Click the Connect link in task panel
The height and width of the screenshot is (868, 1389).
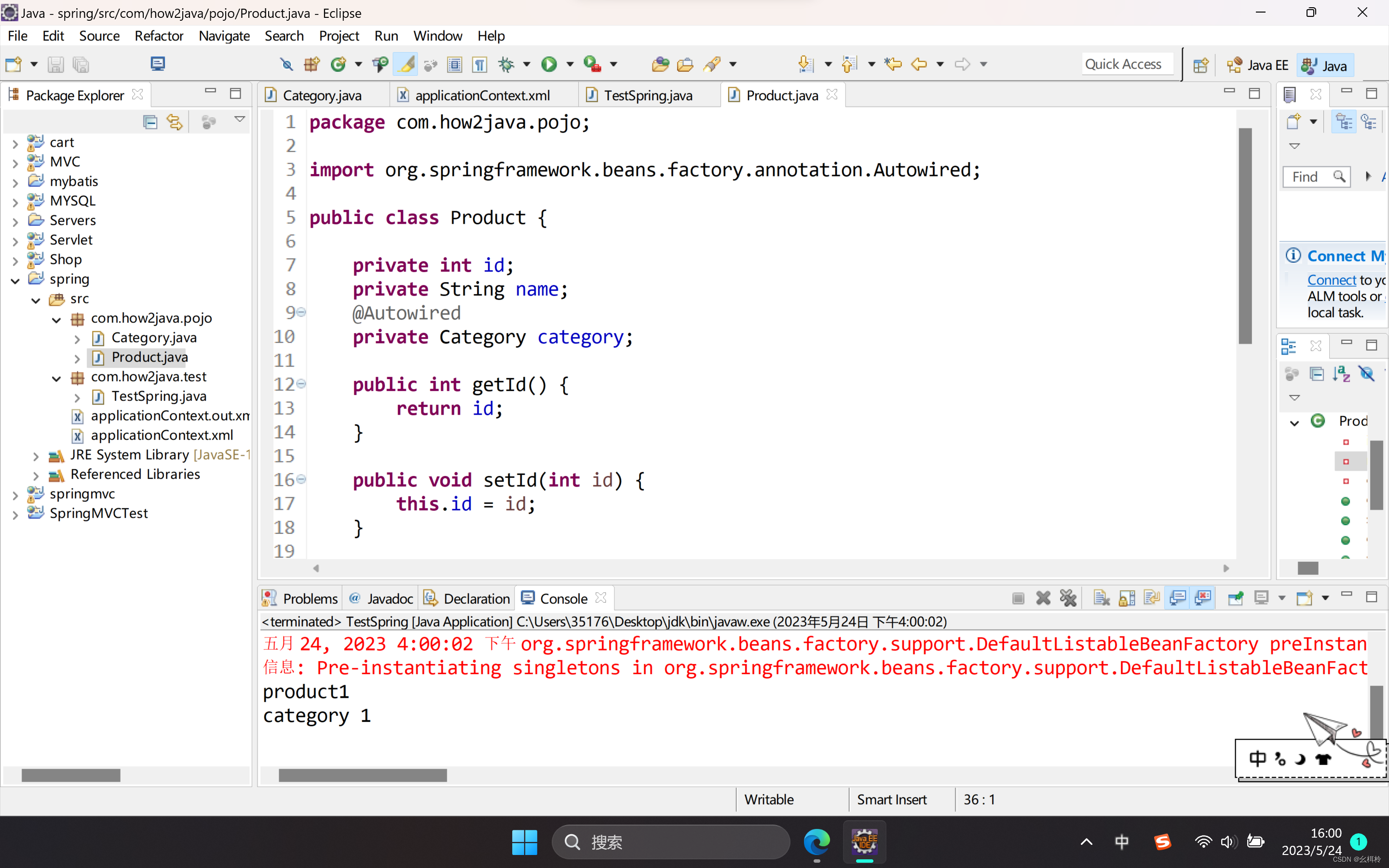click(x=1331, y=280)
